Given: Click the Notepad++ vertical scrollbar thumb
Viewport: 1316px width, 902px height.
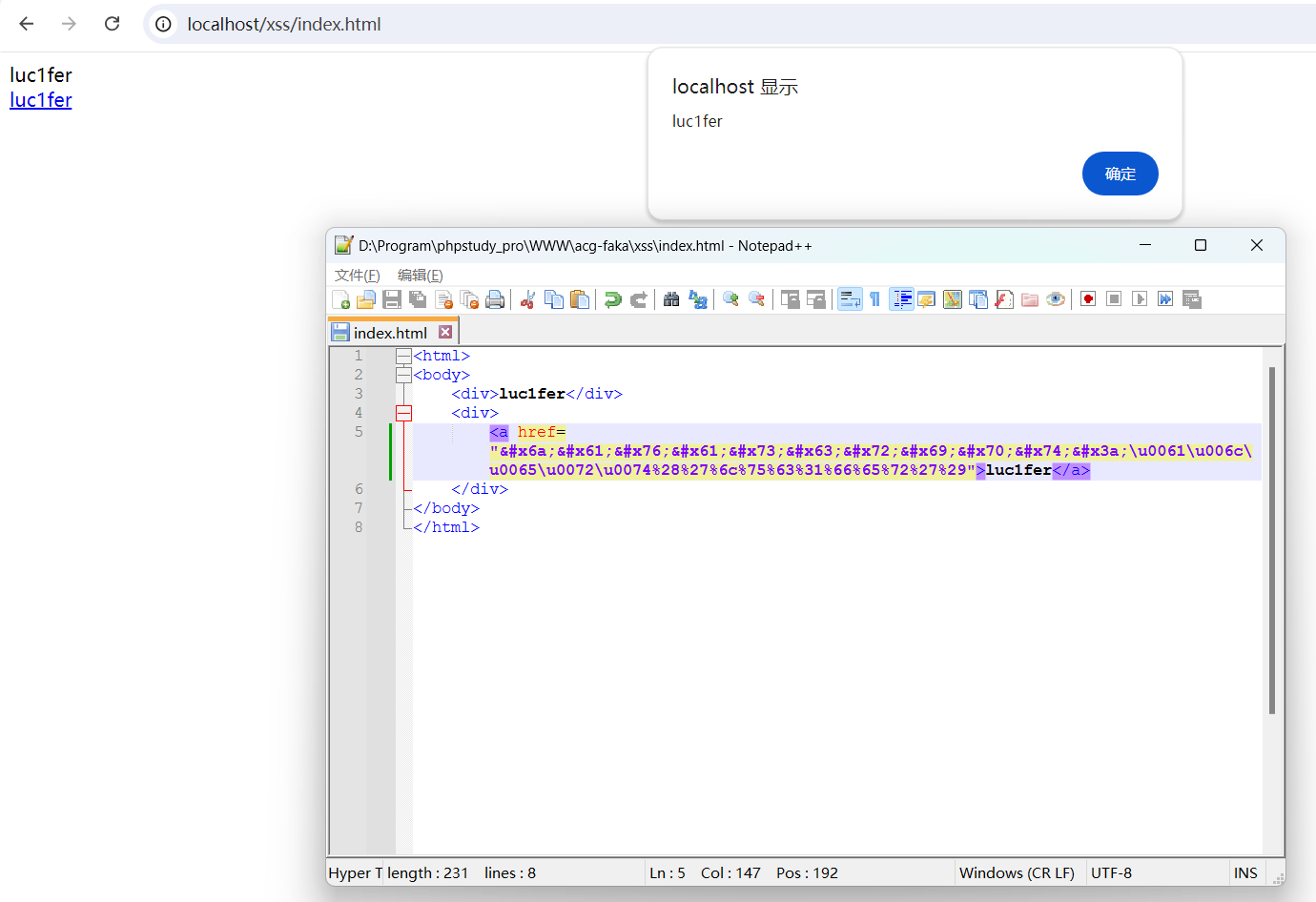Looking at the screenshot, I should (1272, 541).
